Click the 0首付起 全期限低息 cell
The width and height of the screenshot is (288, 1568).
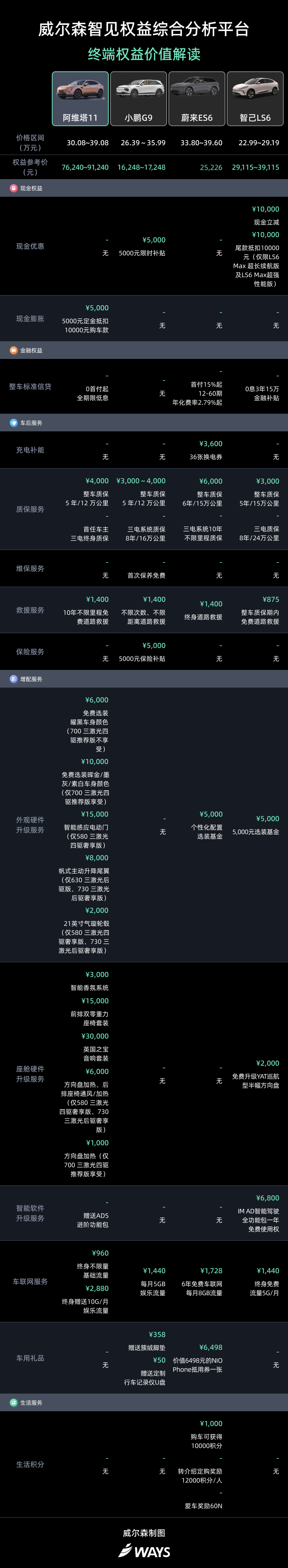coord(93,393)
